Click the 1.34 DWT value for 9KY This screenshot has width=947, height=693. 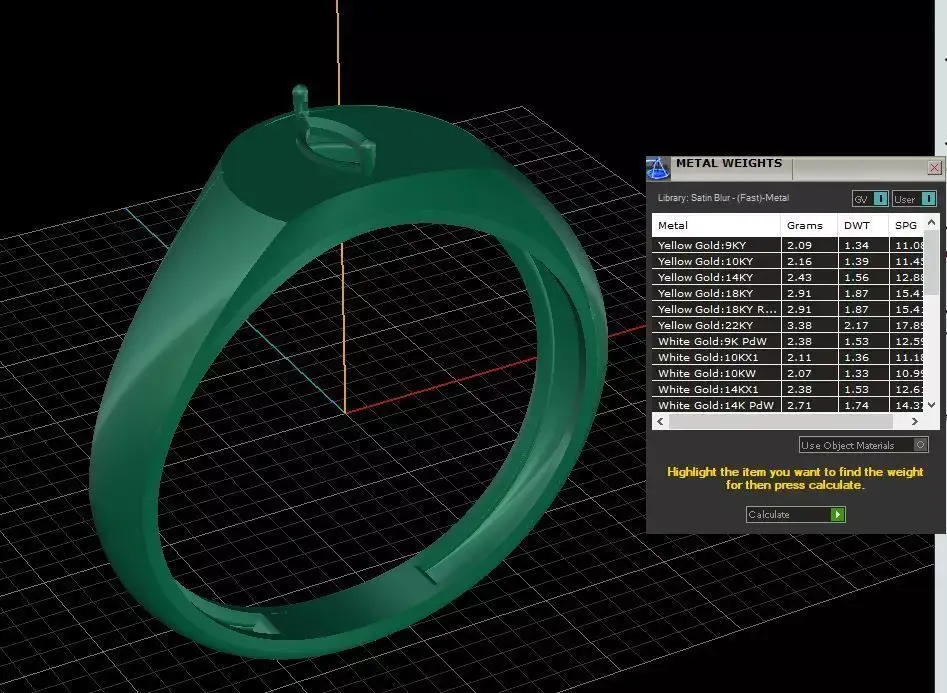(x=856, y=245)
